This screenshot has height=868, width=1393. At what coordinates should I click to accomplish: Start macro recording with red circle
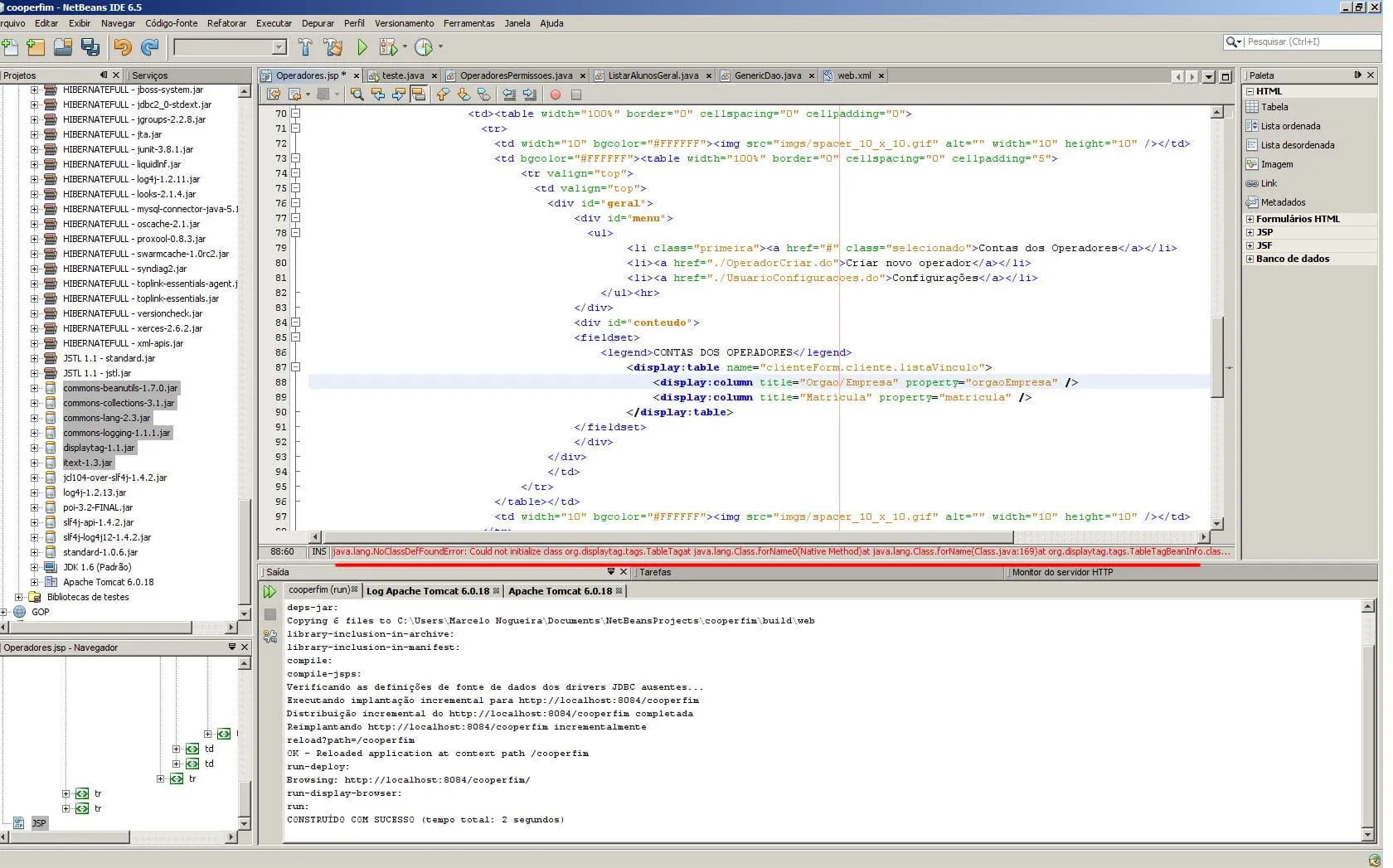click(556, 95)
